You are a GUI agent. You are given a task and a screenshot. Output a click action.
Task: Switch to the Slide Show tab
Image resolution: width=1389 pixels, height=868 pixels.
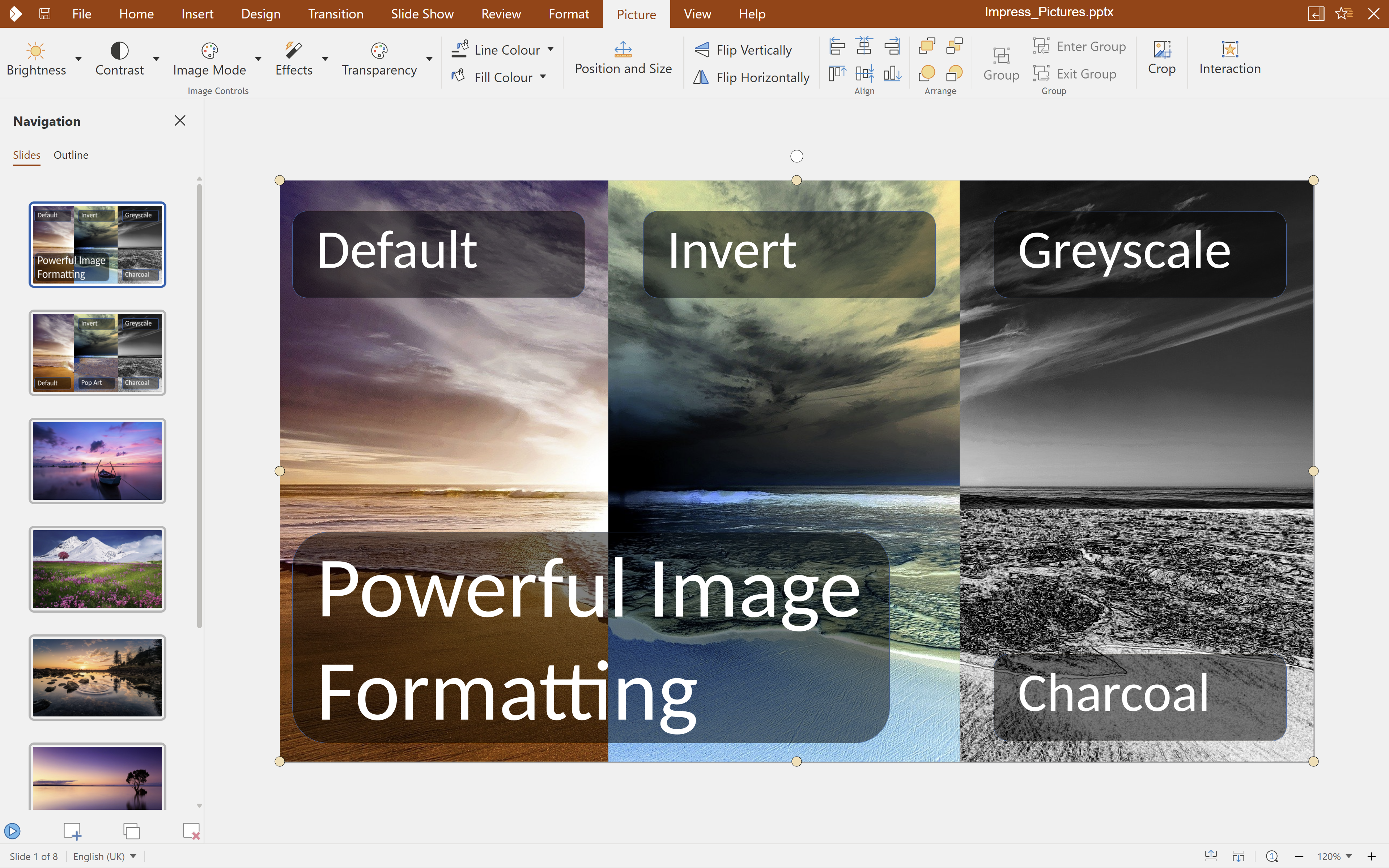click(422, 14)
